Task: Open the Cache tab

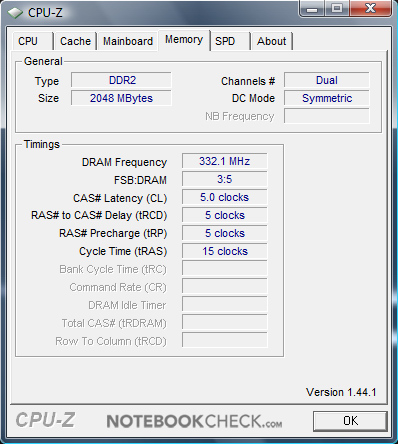Action: click(x=75, y=41)
